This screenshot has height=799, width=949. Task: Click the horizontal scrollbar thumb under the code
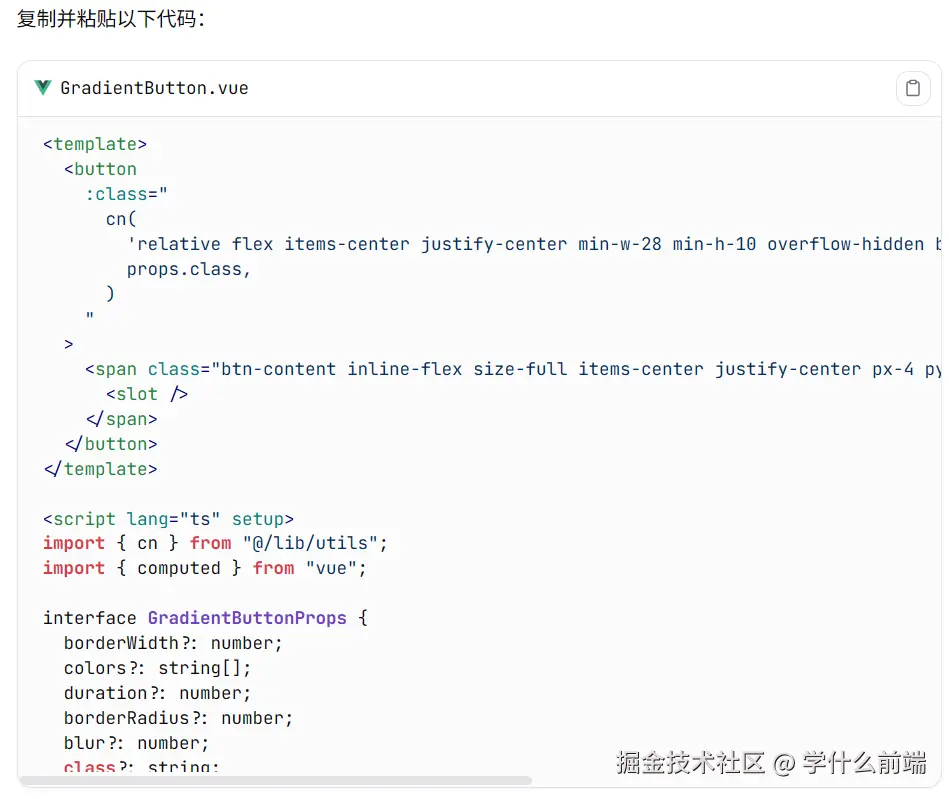[275, 780]
